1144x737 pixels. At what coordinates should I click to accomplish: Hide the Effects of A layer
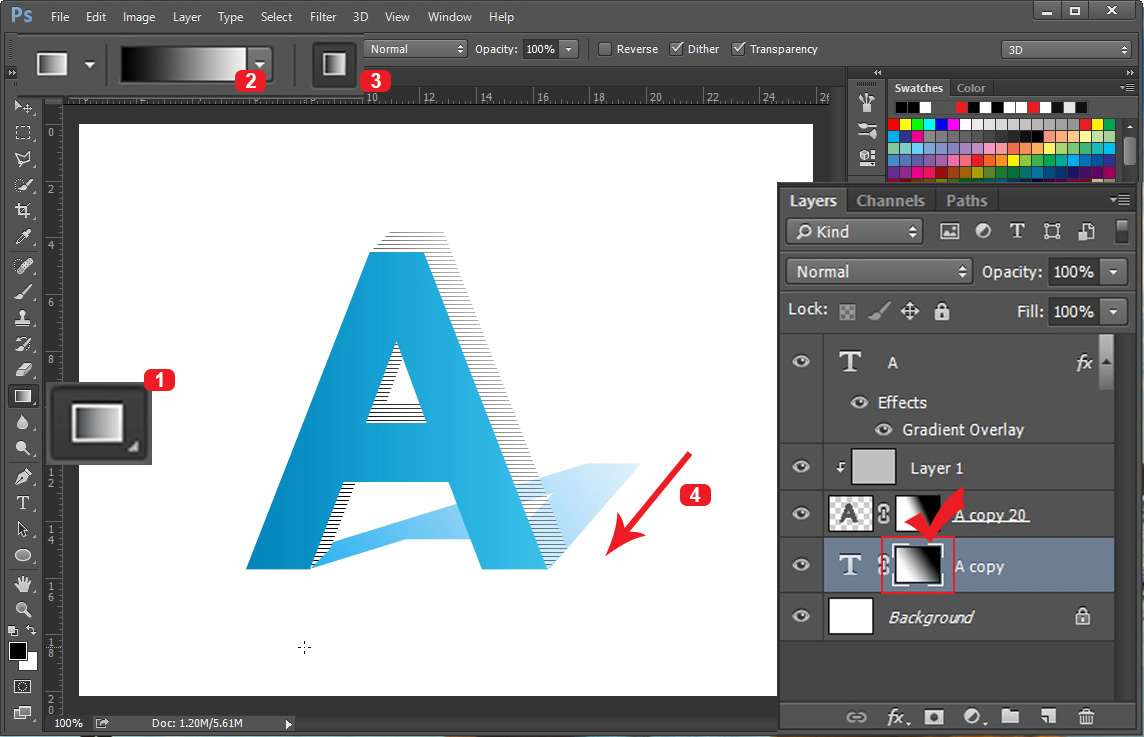click(859, 402)
